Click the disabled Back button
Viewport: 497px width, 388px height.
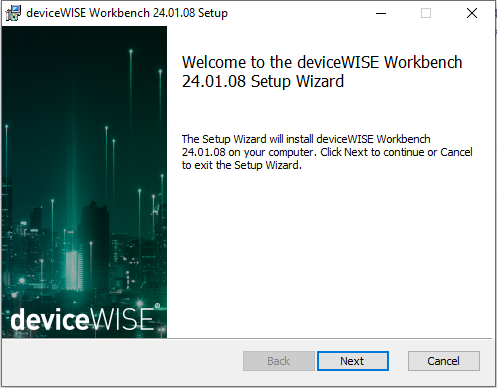pyautogui.click(x=279, y=361)
